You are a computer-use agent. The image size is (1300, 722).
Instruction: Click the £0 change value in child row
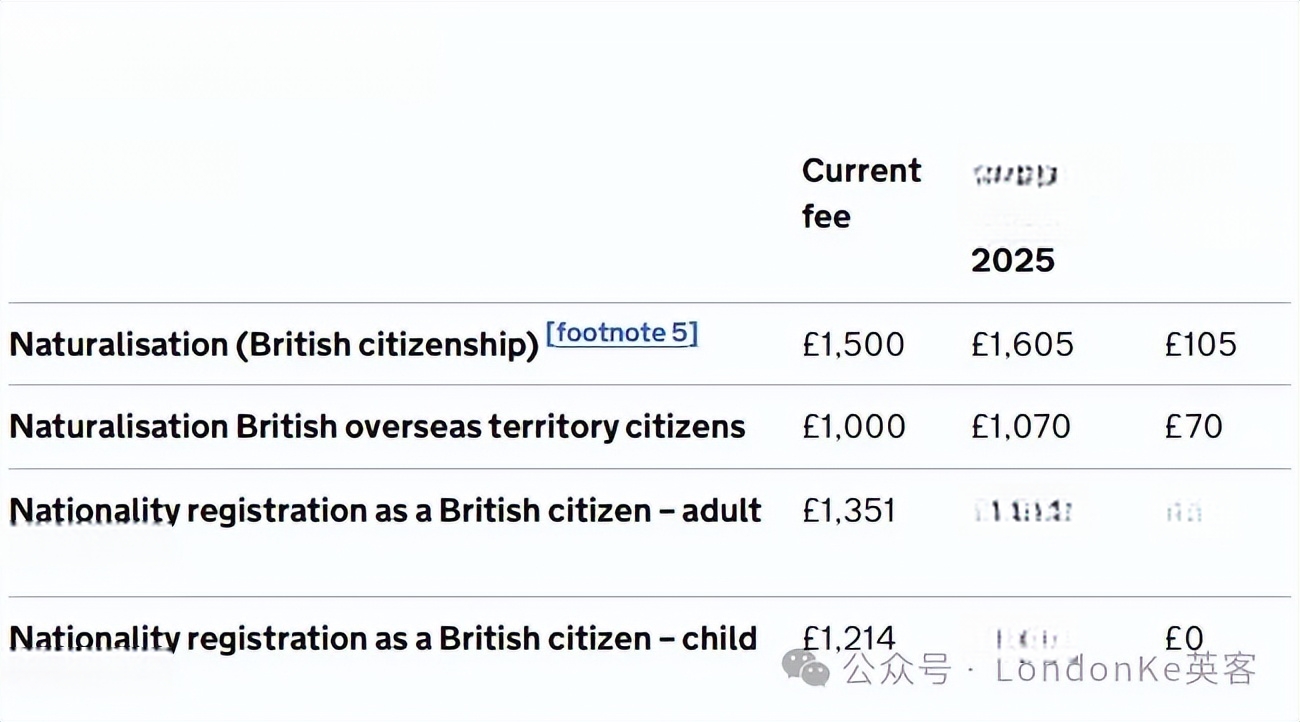tap(1184, 638)
